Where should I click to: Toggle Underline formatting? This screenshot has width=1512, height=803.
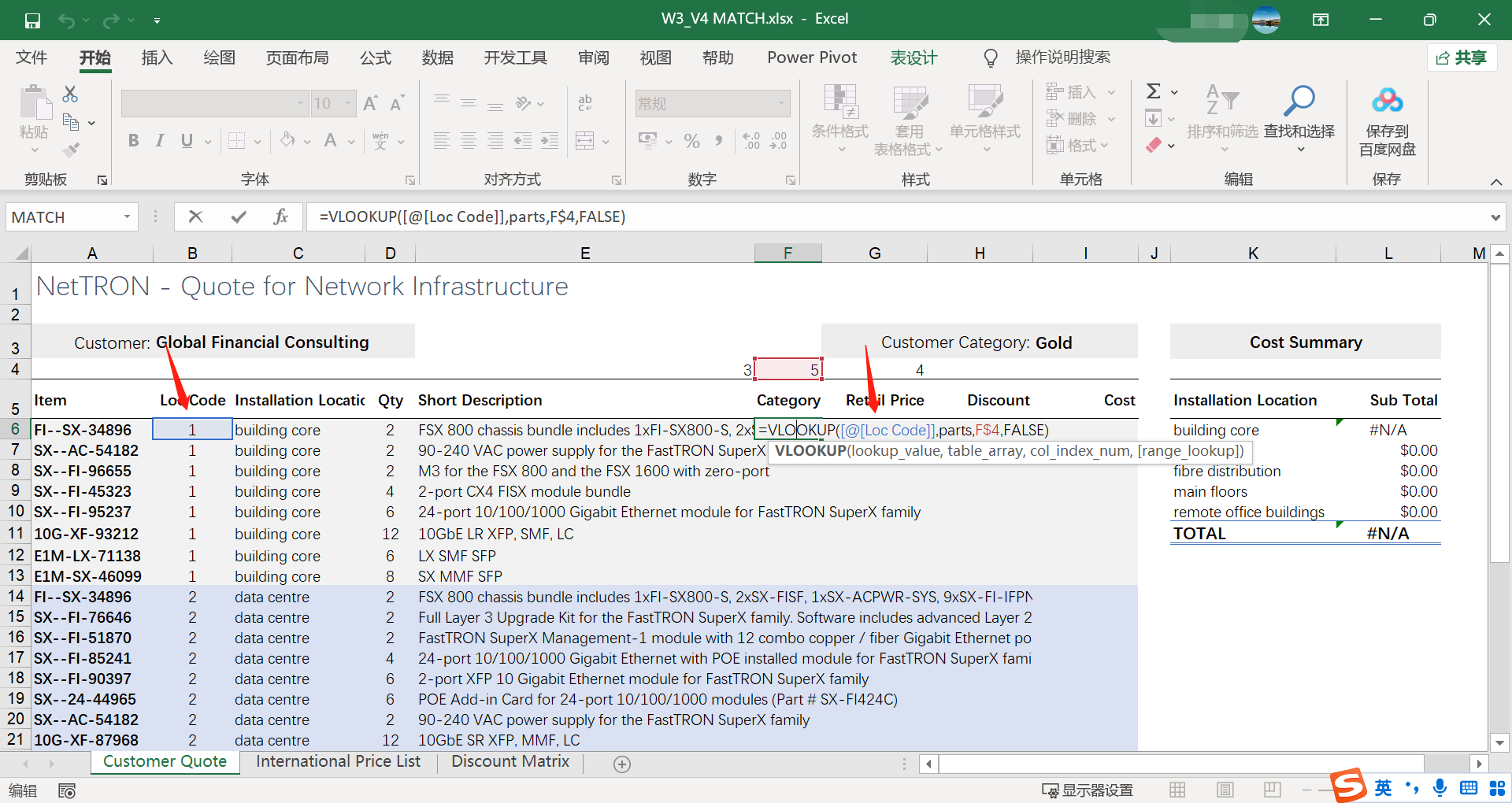(187, 141)
